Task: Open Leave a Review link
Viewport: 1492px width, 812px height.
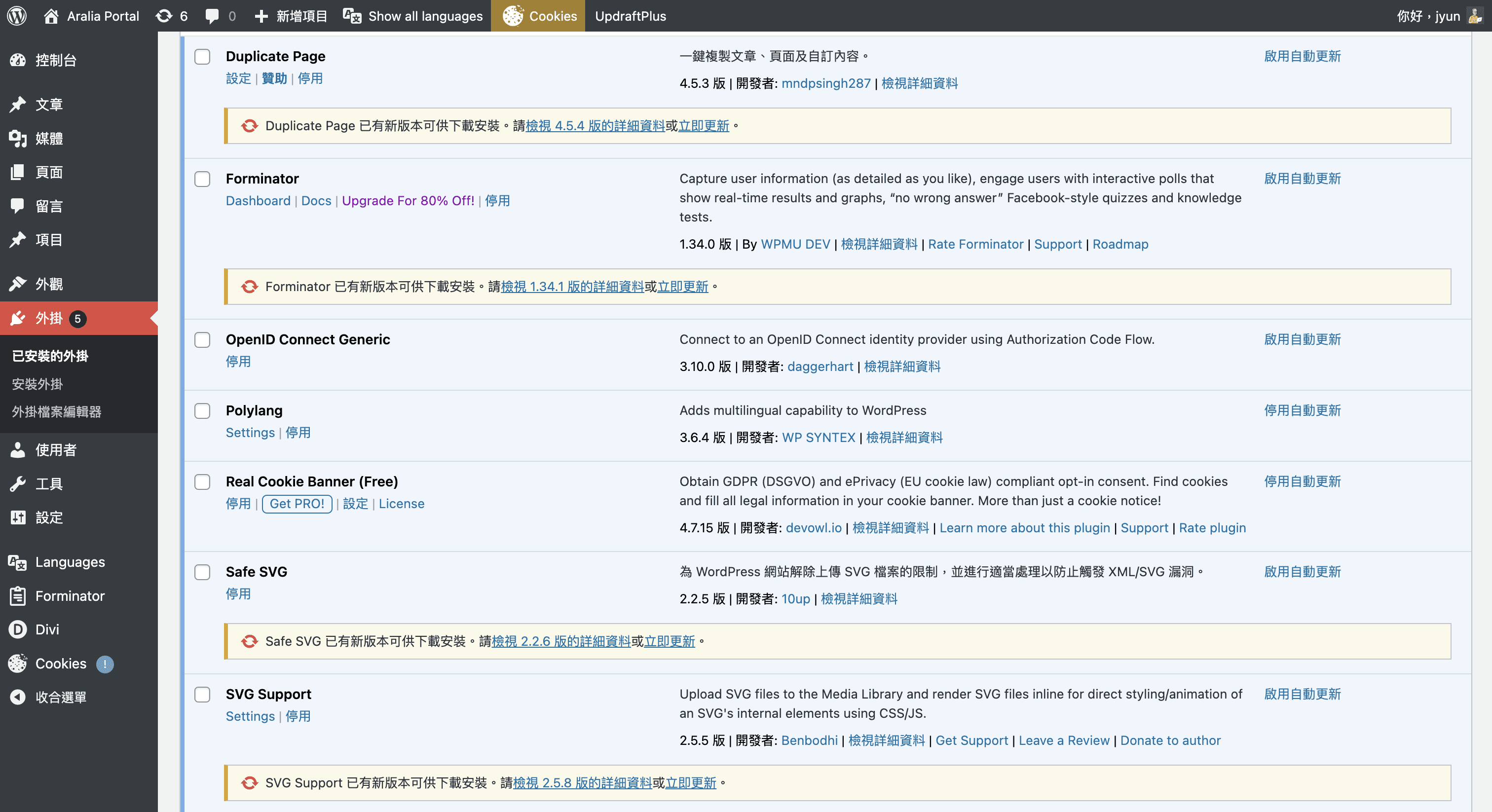Action: point(1064,740)
